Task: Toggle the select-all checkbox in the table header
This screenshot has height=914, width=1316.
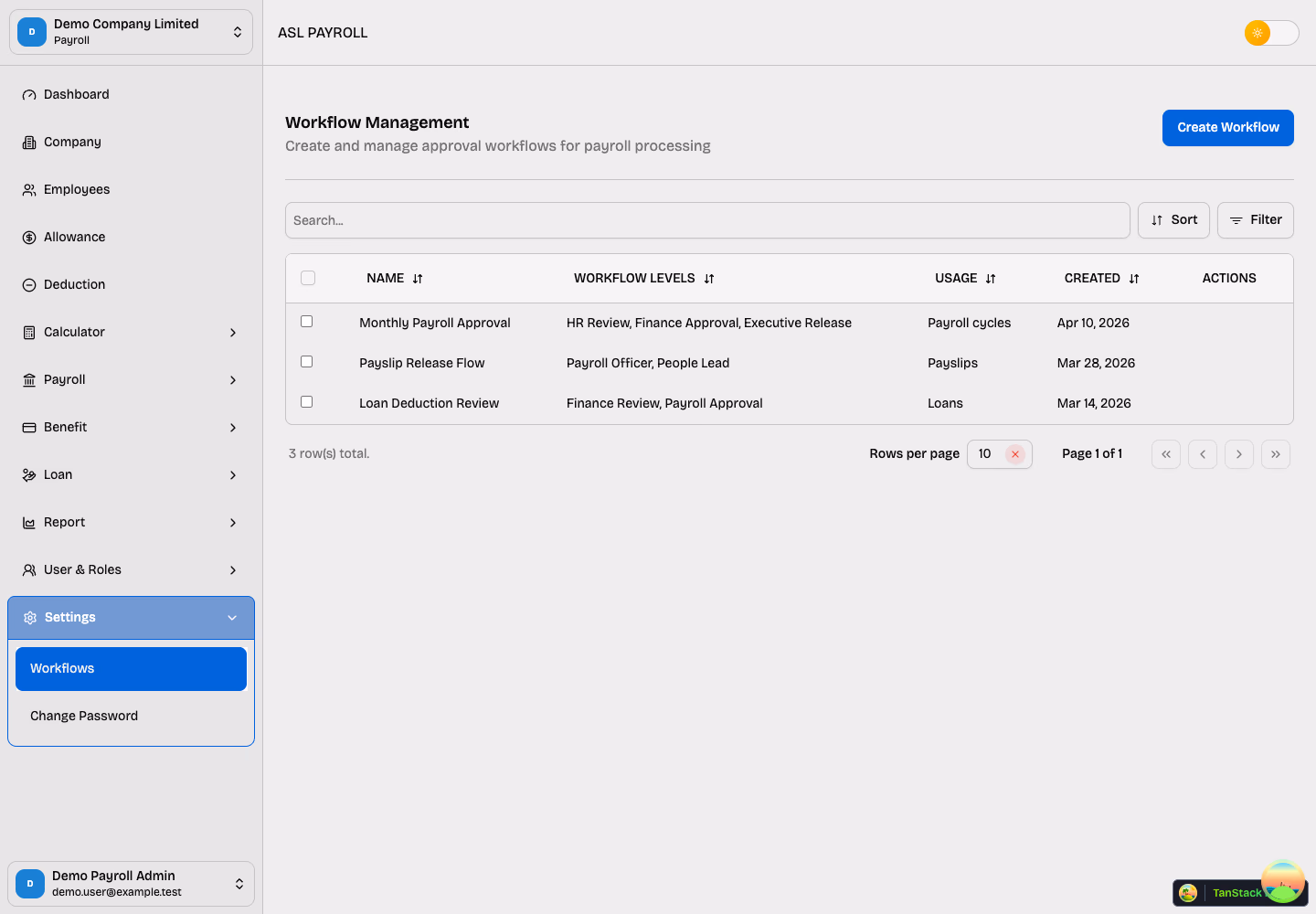Action: 308,277
